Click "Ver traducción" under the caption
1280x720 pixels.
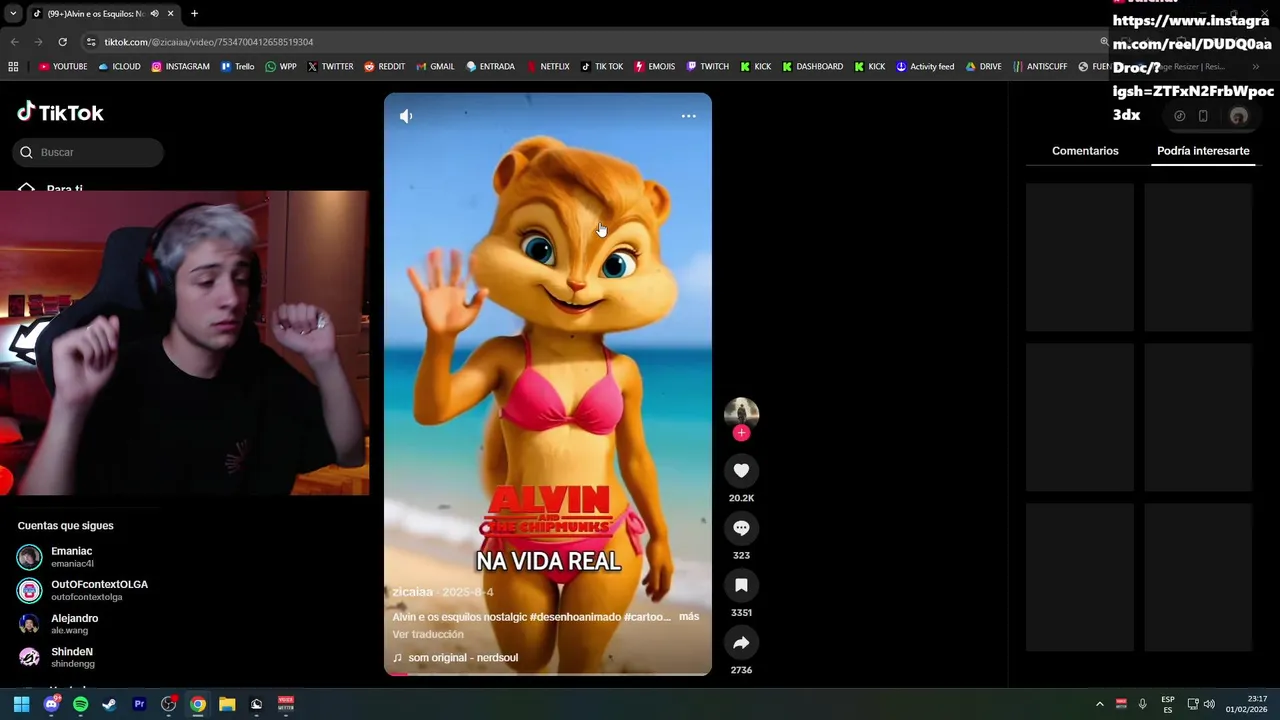coord(428,634)
